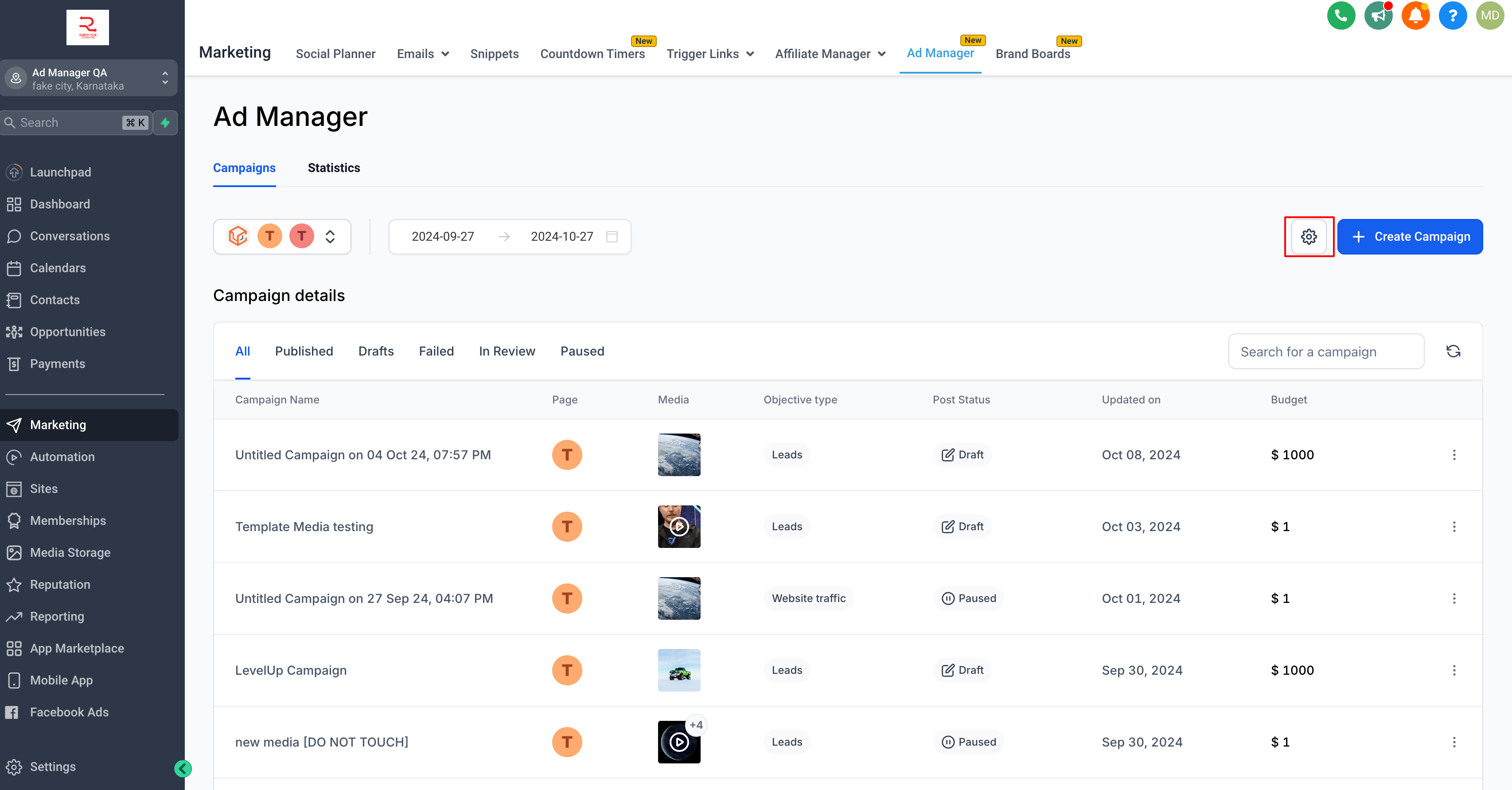Open Facebook Ads in the sidebar

click(69, 712)
